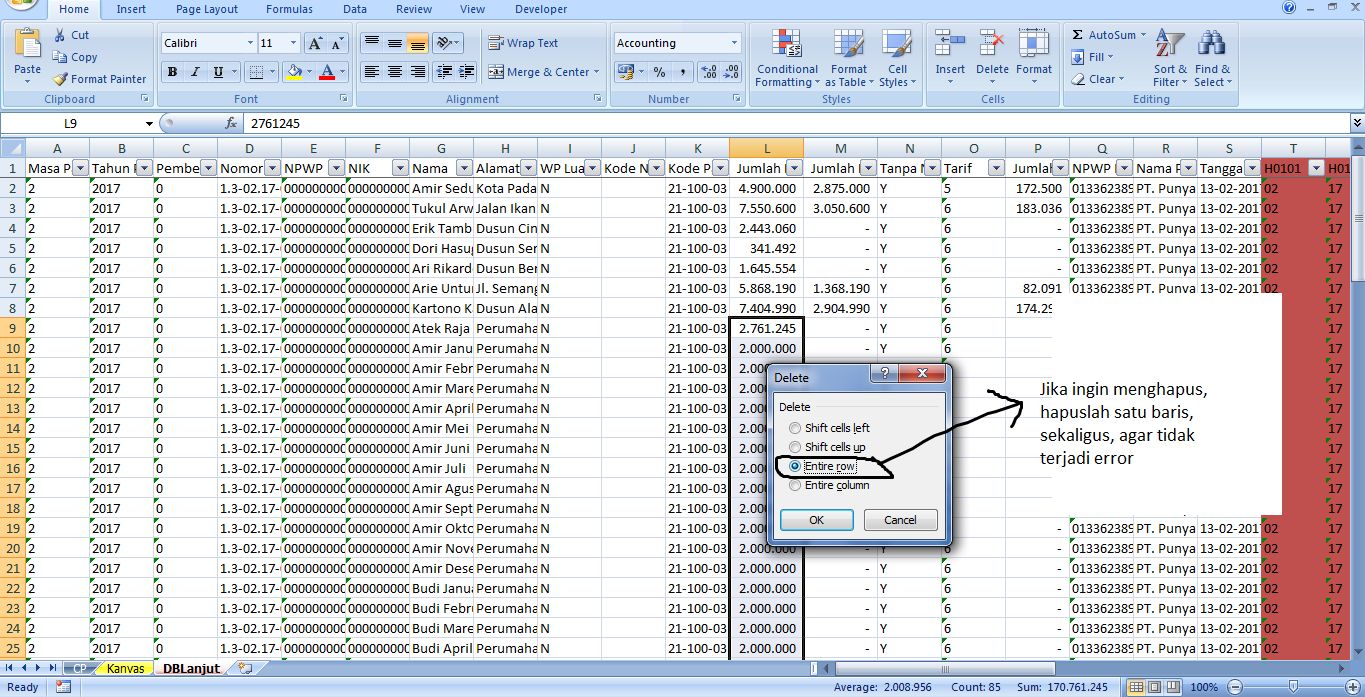
Task: Switch to the Formulas ribbon tab
Action: 289,9
